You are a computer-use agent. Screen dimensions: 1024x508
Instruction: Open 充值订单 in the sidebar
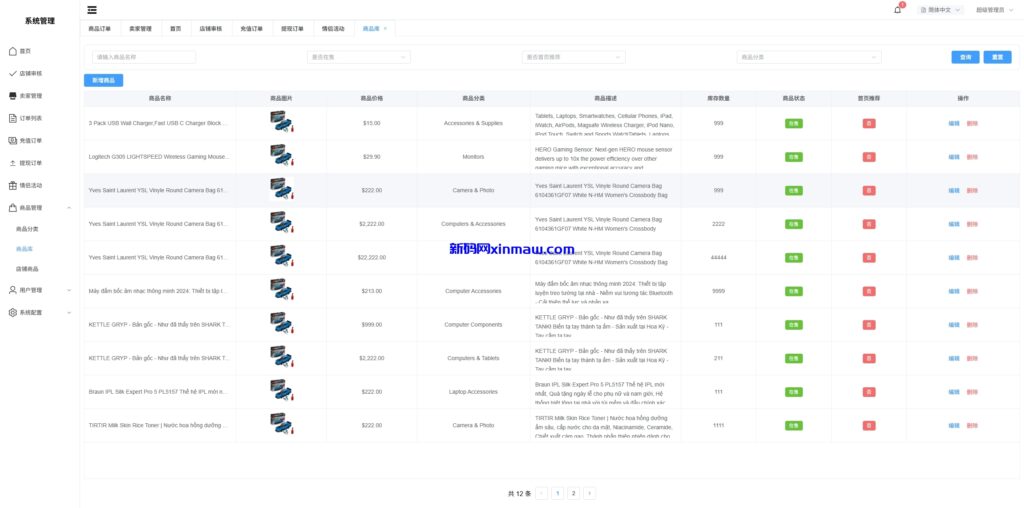point(30,140)
